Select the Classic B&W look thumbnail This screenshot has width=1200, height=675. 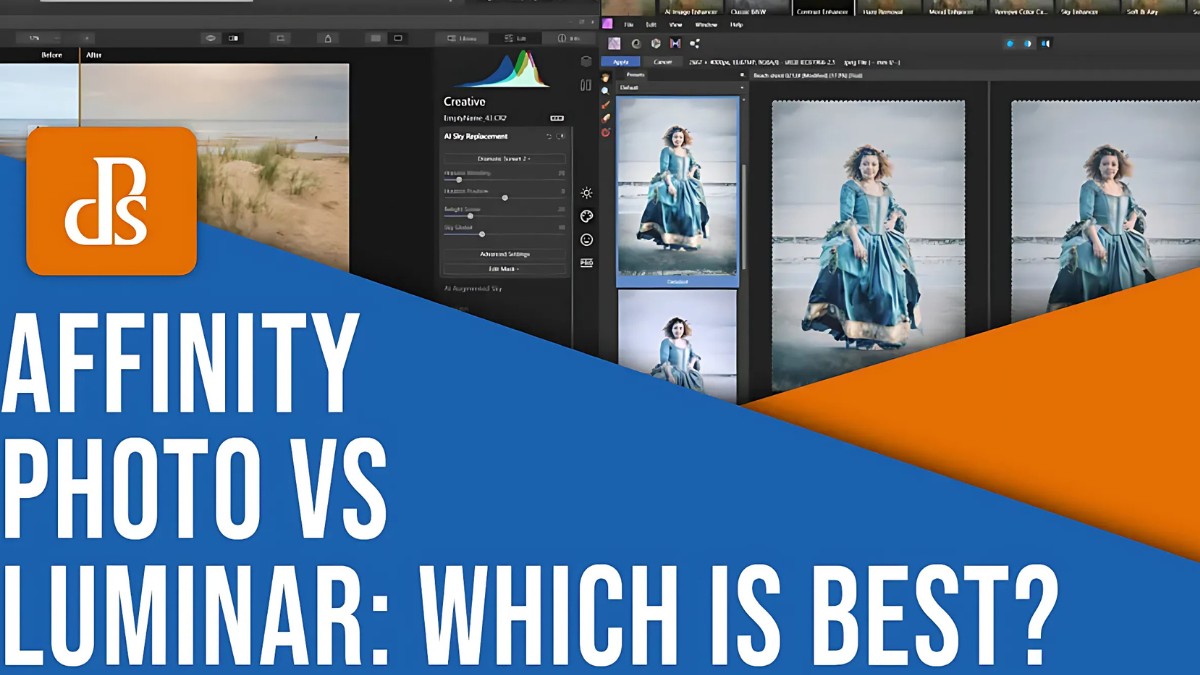point(758,7)
